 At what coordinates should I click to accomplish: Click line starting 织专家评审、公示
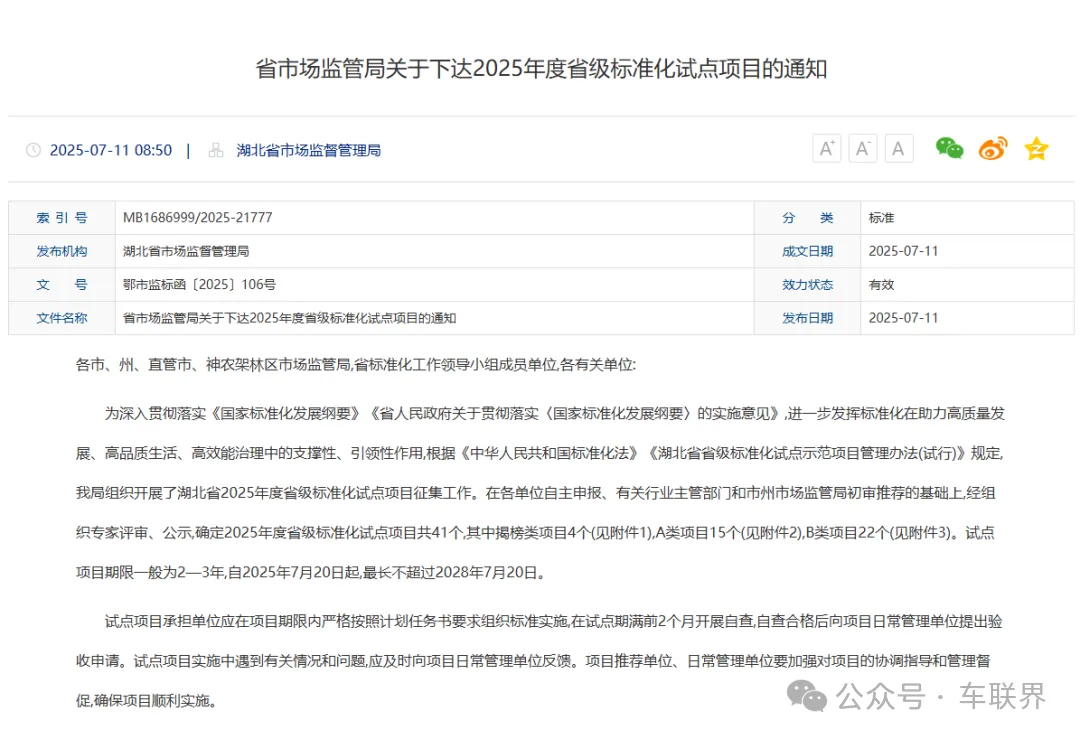(x=535, y=532)
